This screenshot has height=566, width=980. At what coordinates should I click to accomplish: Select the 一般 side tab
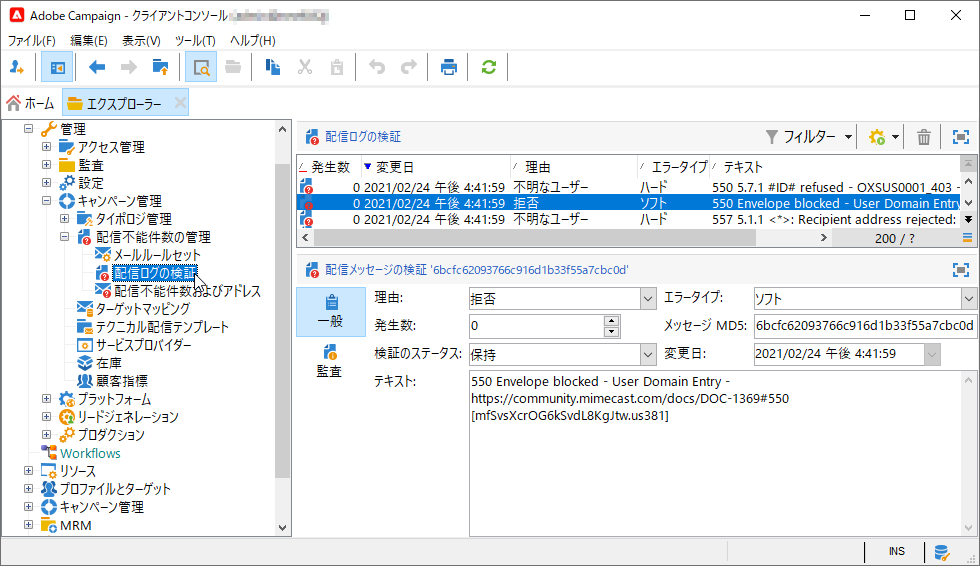(330, 312)
